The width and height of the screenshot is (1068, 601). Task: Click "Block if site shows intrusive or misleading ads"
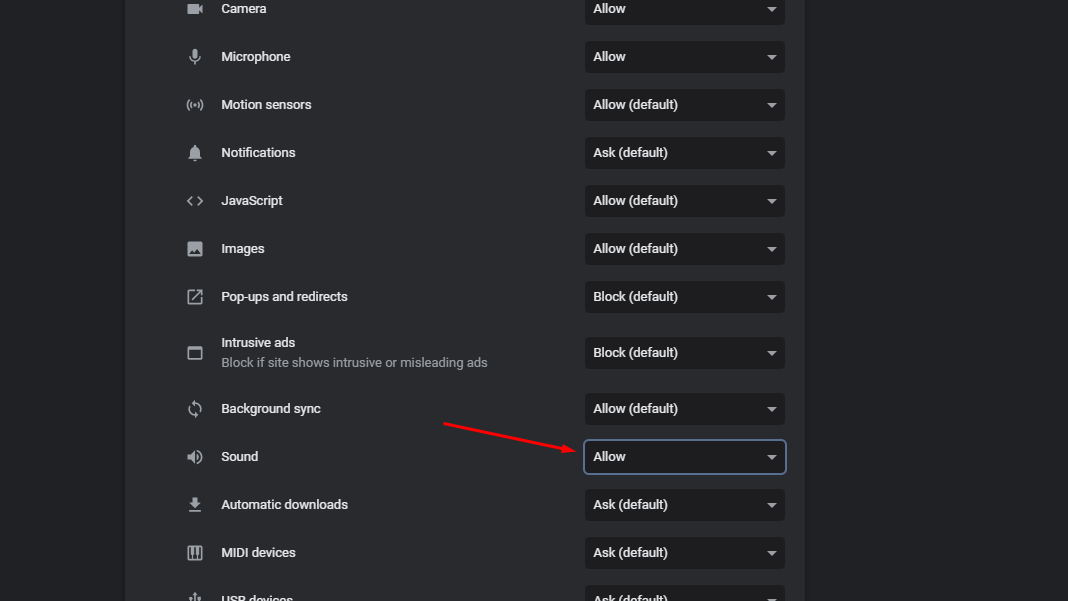(x=354, y=363)
